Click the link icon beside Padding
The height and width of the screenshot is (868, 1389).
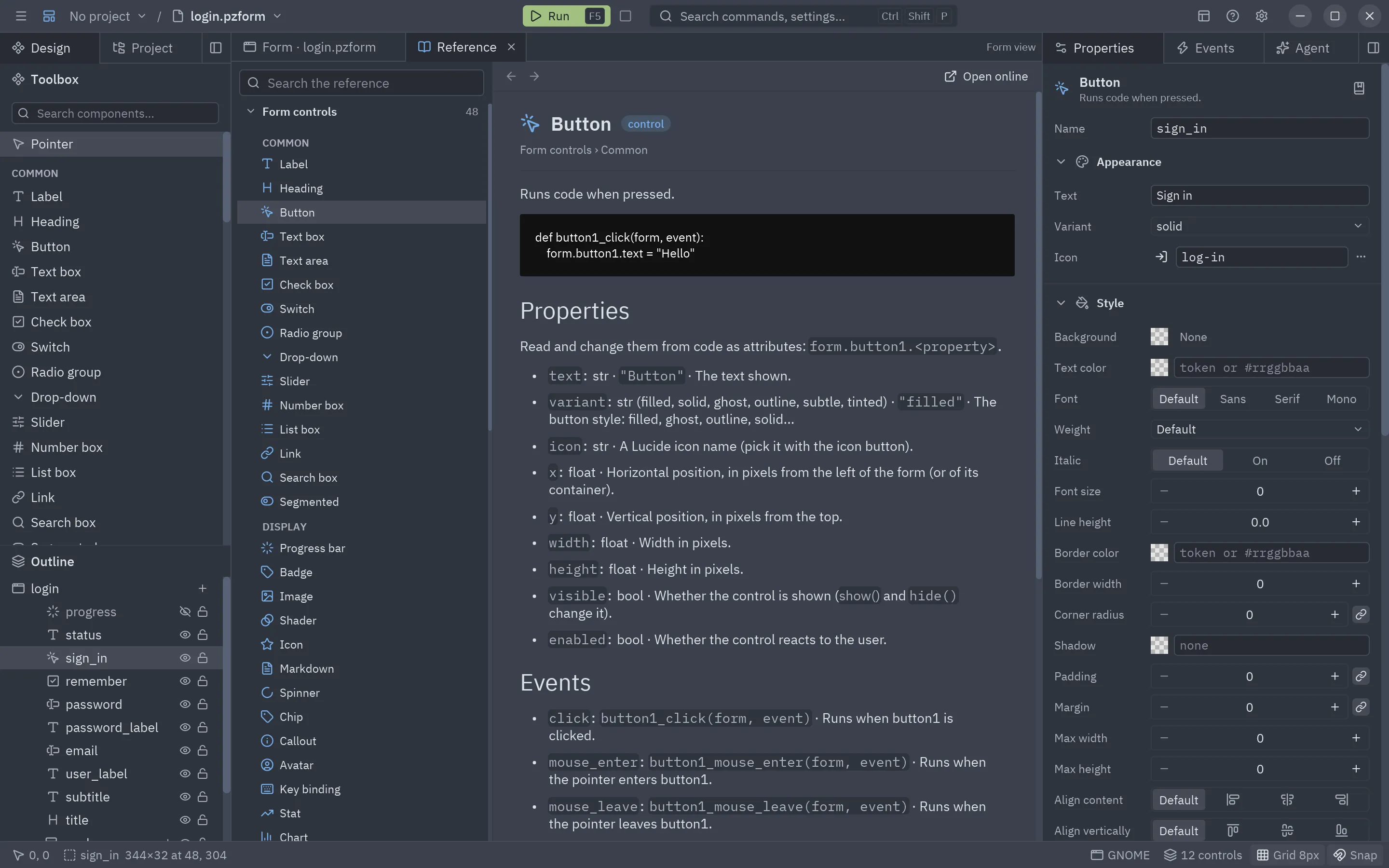1361,677
